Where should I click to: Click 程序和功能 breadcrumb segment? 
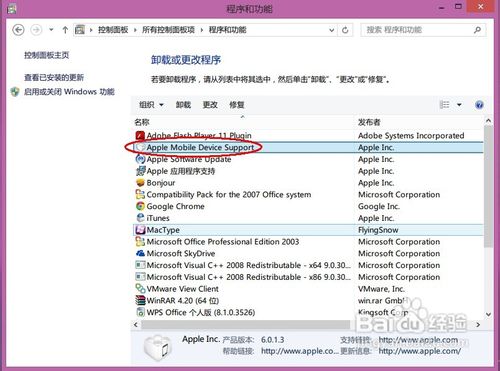pyautogui.click(x=228, y=30)
